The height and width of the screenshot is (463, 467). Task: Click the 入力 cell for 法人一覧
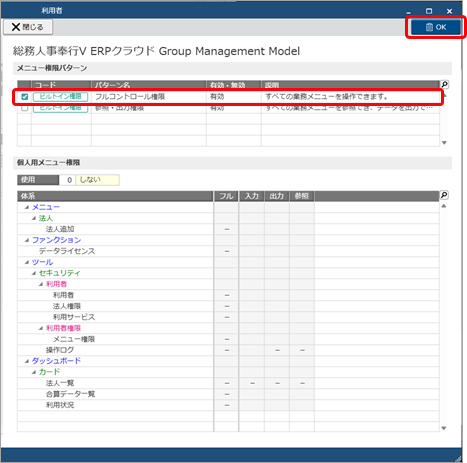tap(252, 383)
